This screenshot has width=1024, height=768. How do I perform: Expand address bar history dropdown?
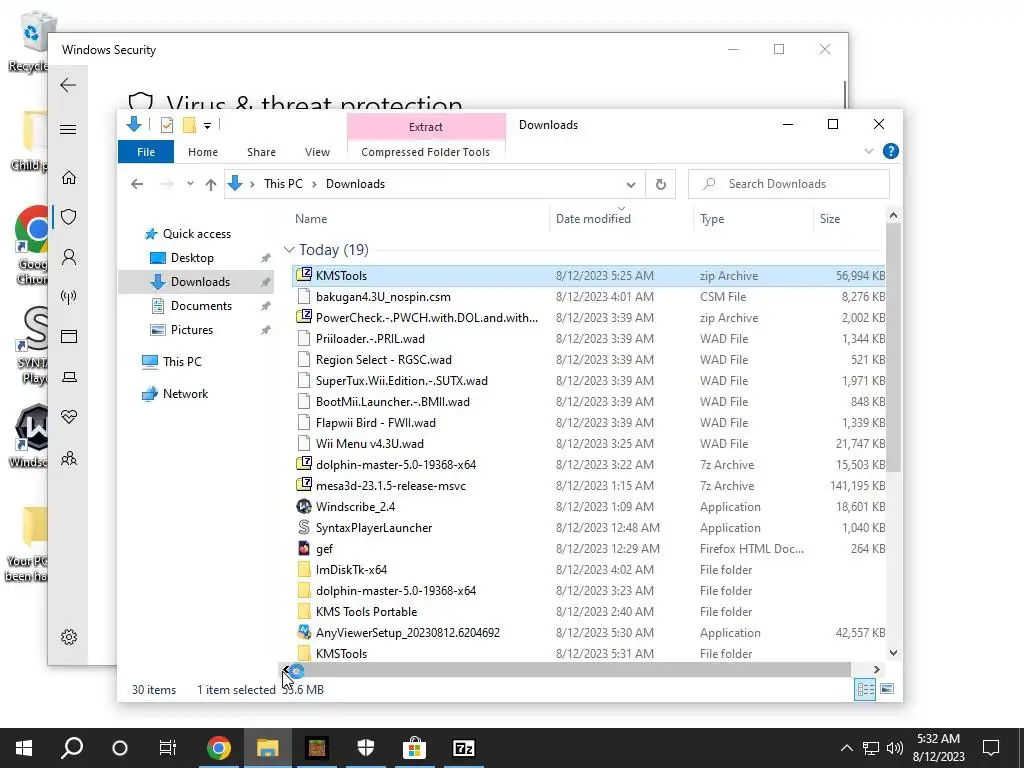coord(630,184)
